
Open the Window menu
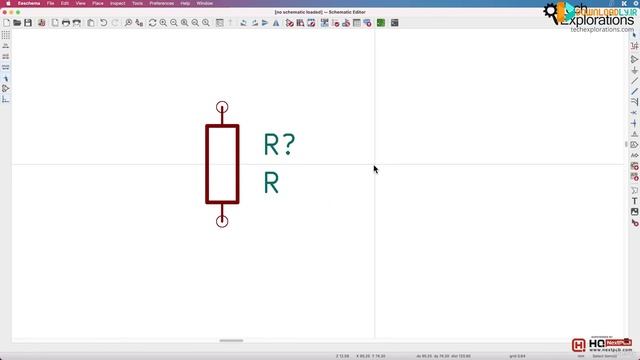tap(204, 3)
